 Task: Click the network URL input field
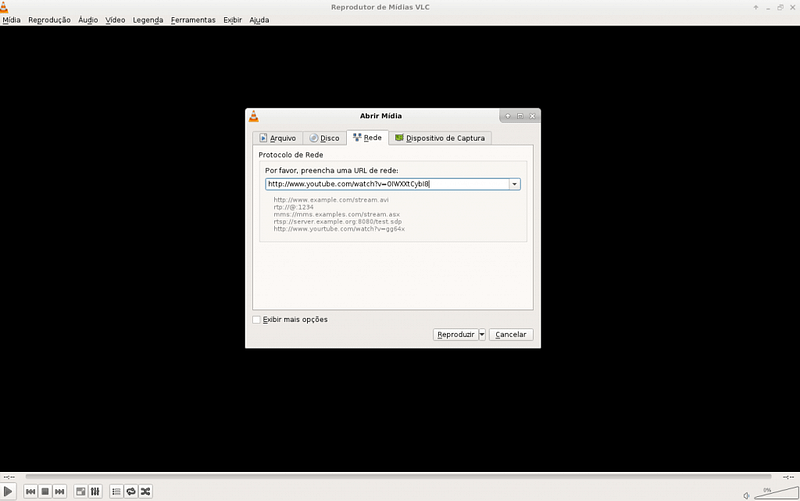[x=387, y=184]
